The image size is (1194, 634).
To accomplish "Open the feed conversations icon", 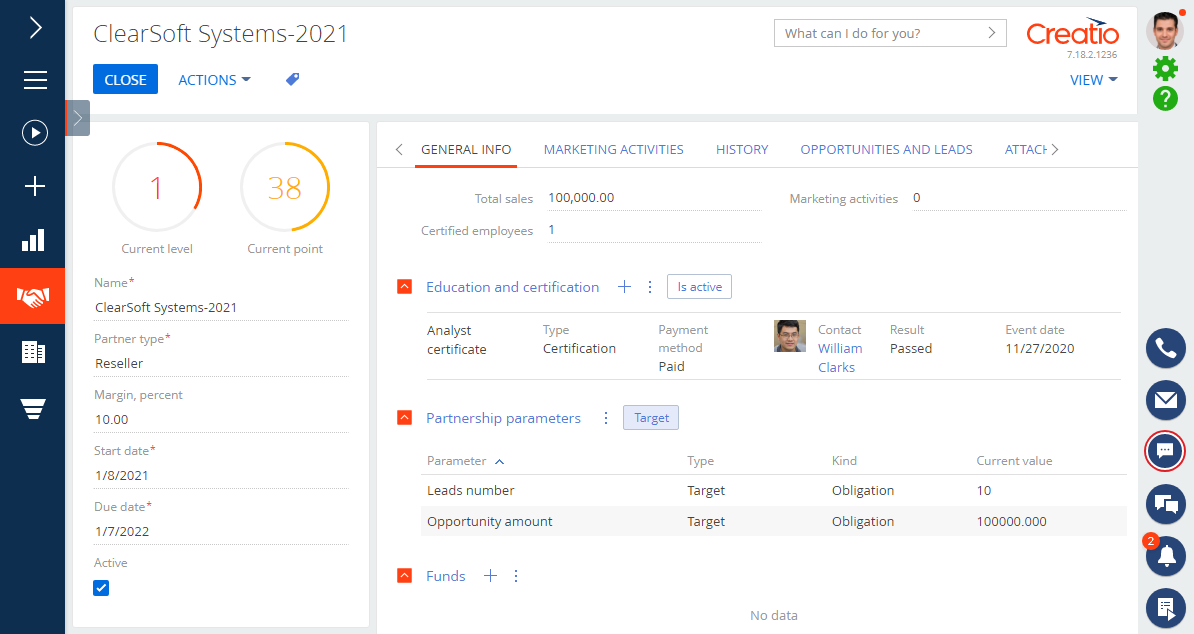I will click(1166, 503).
